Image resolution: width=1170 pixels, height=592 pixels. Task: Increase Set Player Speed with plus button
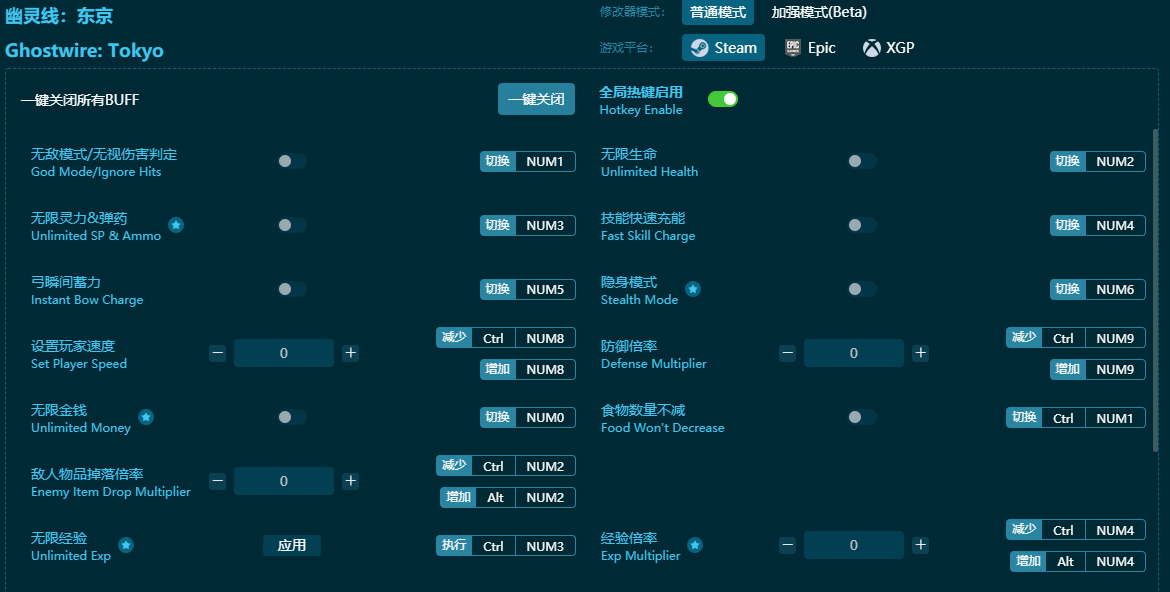tap(351, 353)
